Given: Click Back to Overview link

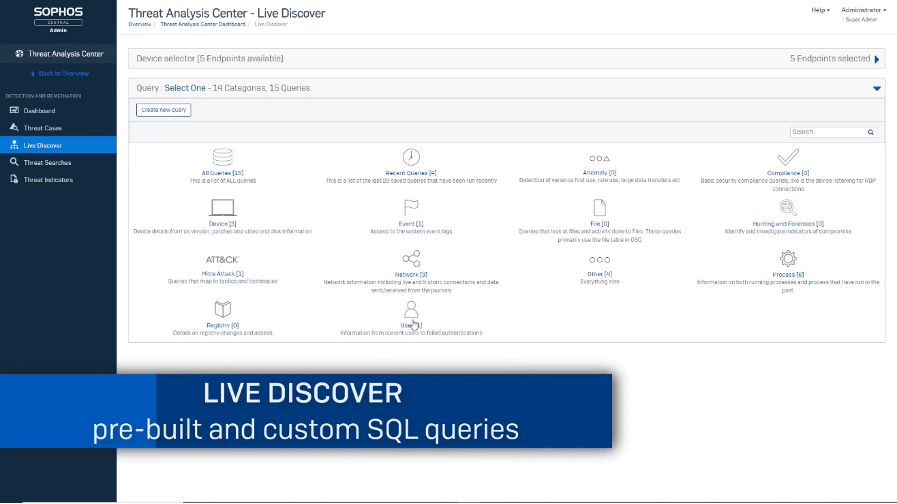Looking at the screenshot, I should pyautogui.click(x=59, y=73).
